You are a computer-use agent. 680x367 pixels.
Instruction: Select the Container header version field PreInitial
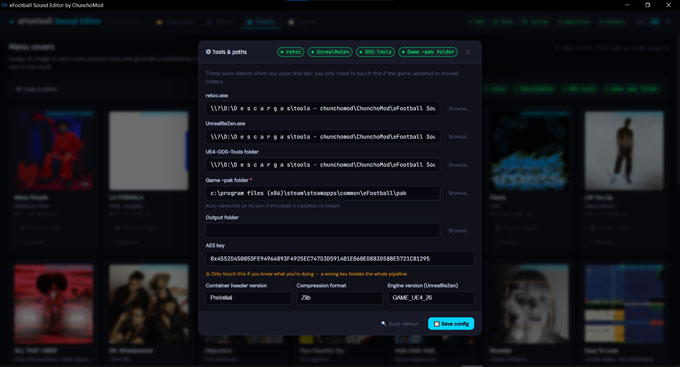(x=248, y=298)
